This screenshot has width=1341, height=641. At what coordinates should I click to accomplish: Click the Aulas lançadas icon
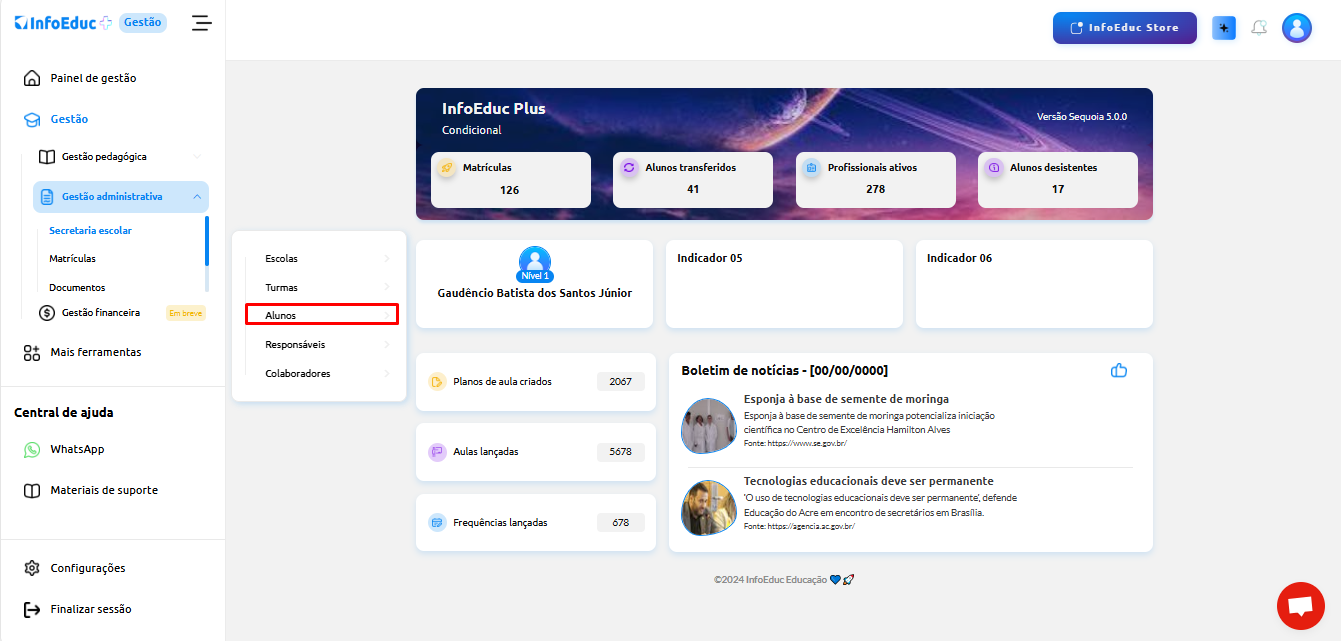[x=437, y=452]
